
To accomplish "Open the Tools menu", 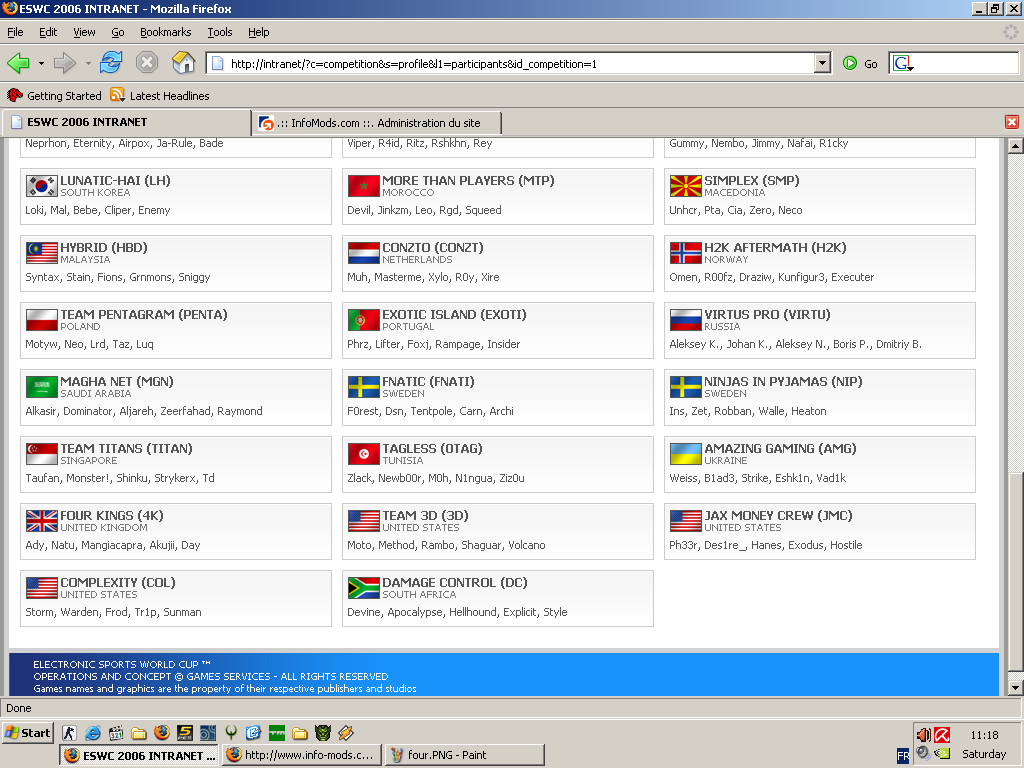I will click(x=219, y=32).
